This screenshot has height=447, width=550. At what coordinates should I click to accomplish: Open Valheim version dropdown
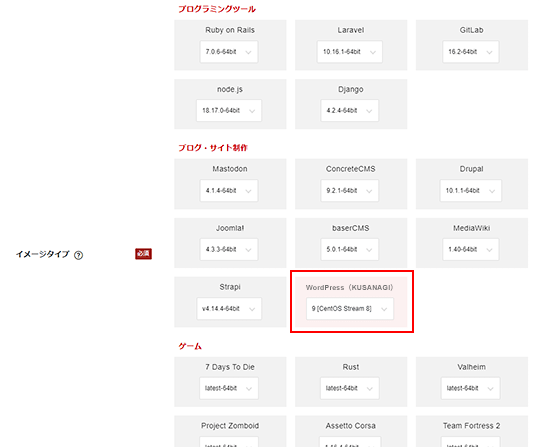pyautogui.click(x=470, y=388)
